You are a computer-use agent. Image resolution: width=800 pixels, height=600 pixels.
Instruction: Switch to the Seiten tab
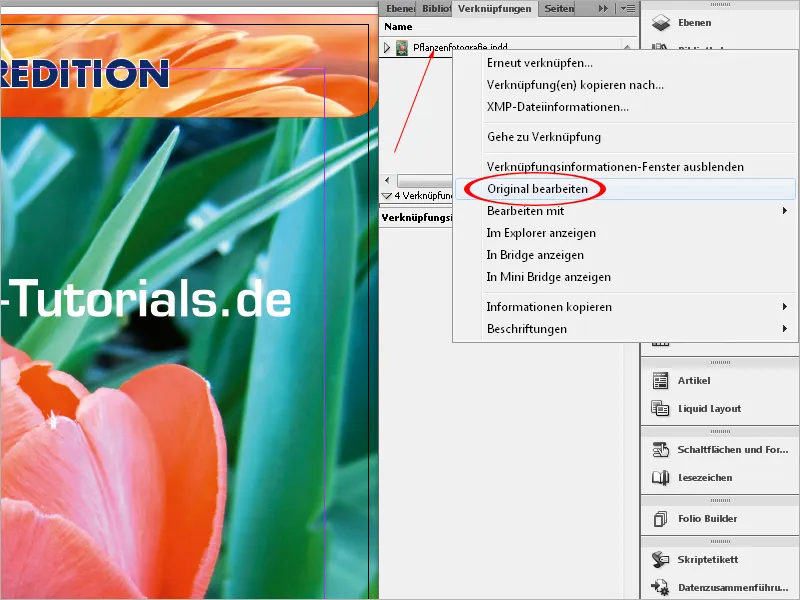(x=559, y=9)
